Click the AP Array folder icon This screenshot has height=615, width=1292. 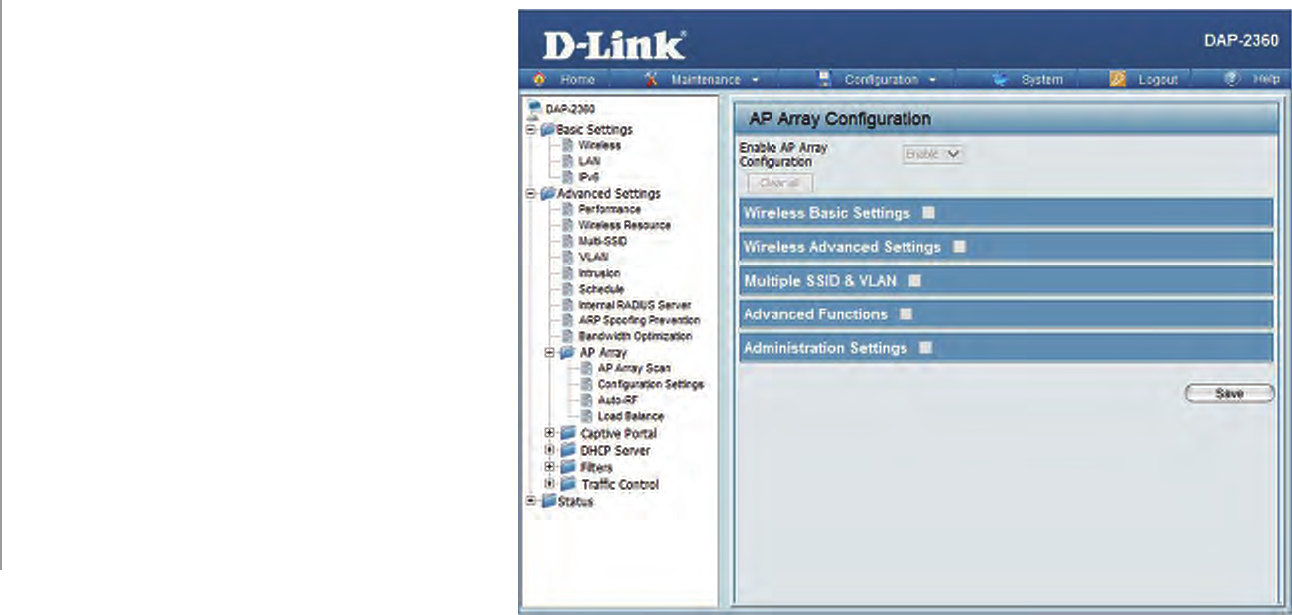[567, 352]
